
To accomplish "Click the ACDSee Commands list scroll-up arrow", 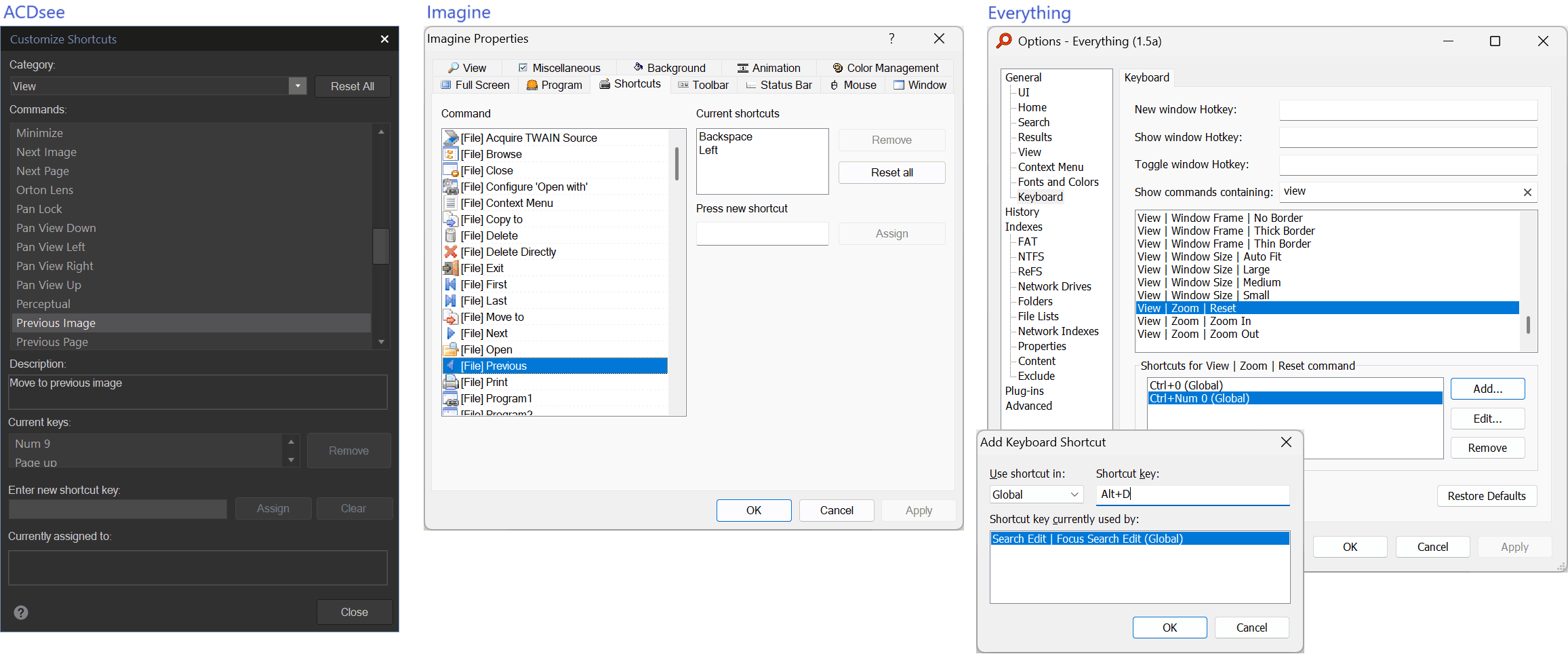I will point(381,132).
